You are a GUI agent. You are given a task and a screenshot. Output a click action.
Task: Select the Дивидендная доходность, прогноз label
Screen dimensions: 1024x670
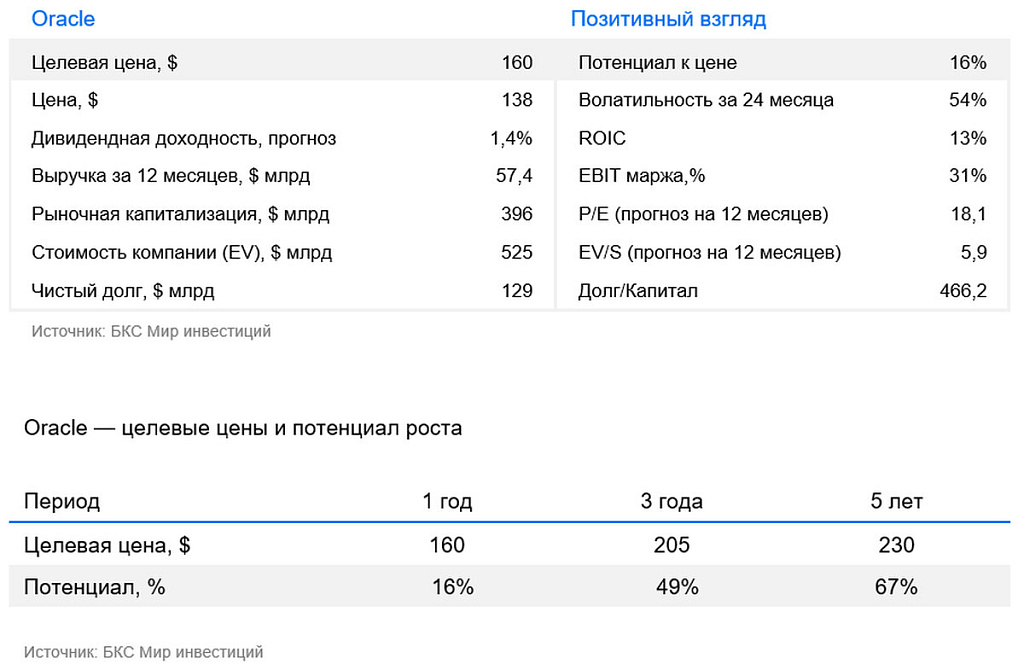[x=183, y=138]
